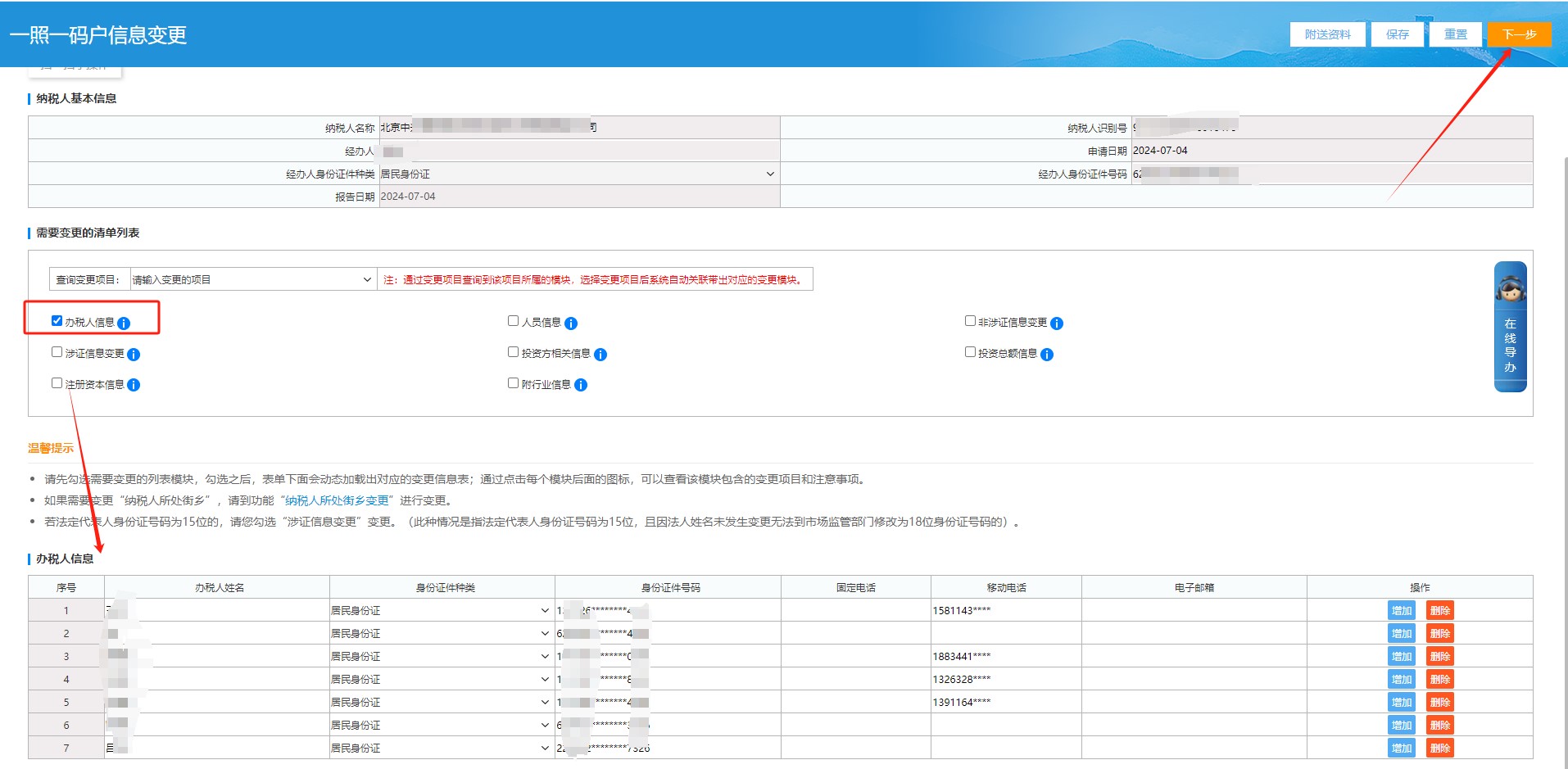Click 增加 button in row 2
This screenshot has width=1568, height=769.
click(1402, 633)
